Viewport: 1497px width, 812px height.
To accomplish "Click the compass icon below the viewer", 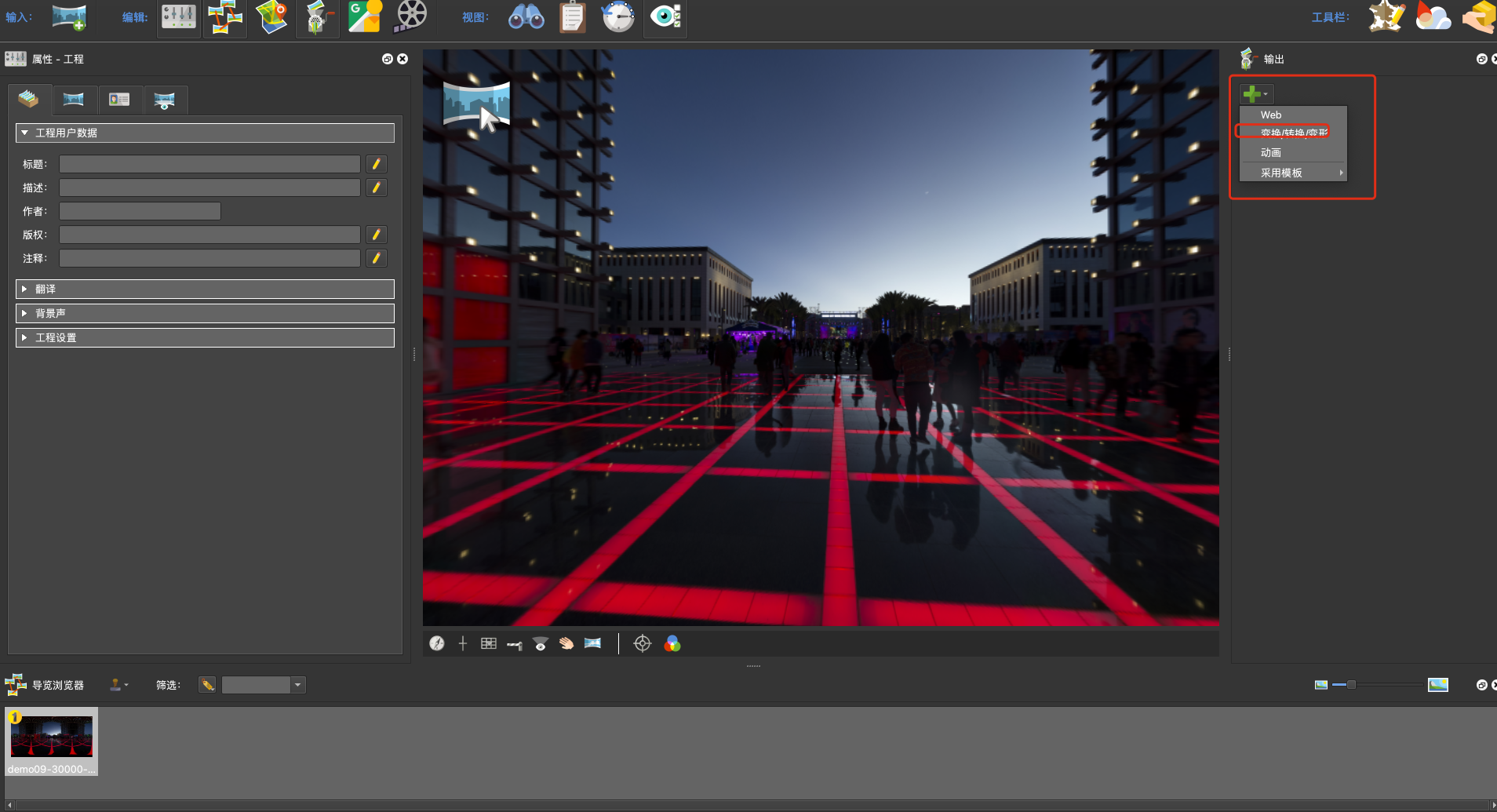I will click(437, 643).
